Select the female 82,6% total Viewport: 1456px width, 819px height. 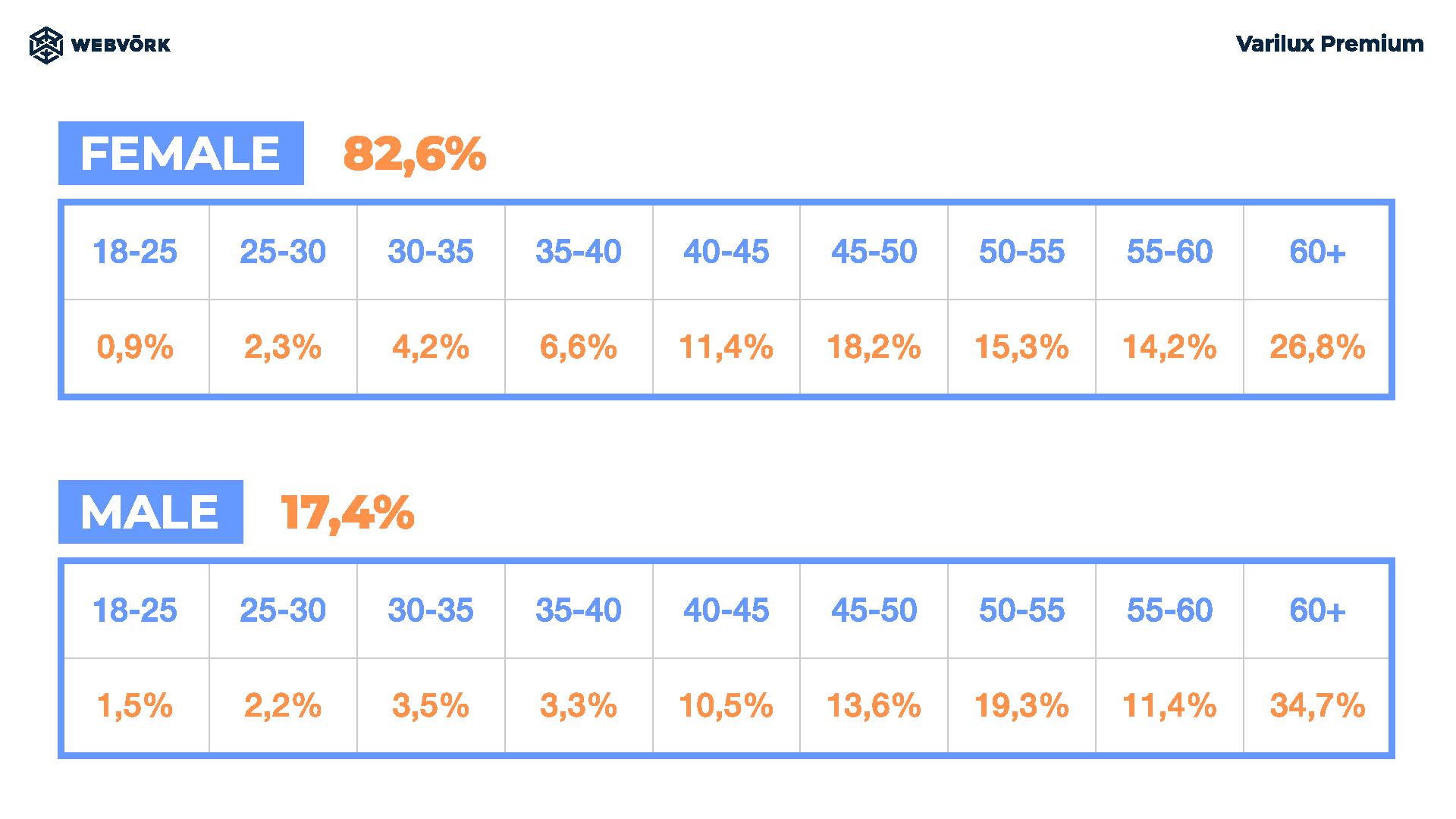coord(414,154)
